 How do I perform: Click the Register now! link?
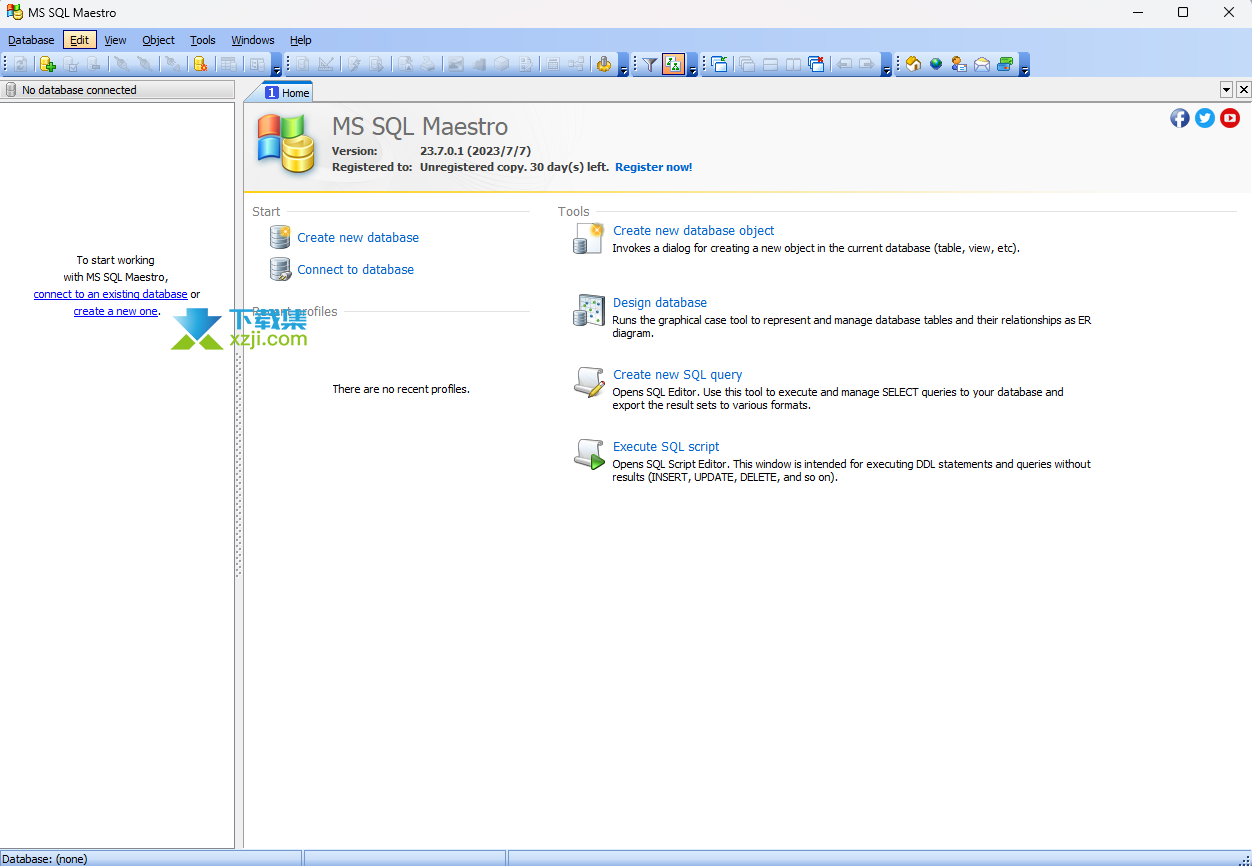(x=653, y=167)
